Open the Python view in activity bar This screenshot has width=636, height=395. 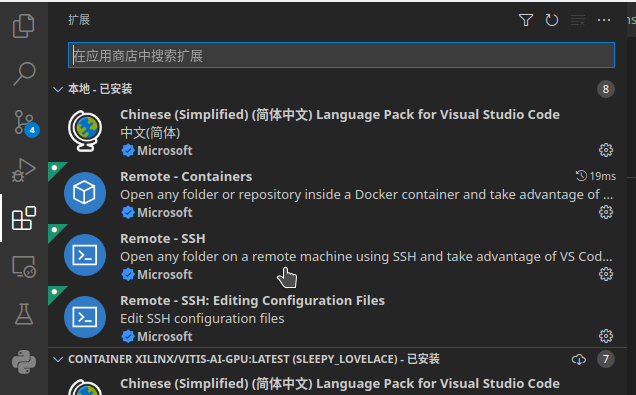pos(24,362)
